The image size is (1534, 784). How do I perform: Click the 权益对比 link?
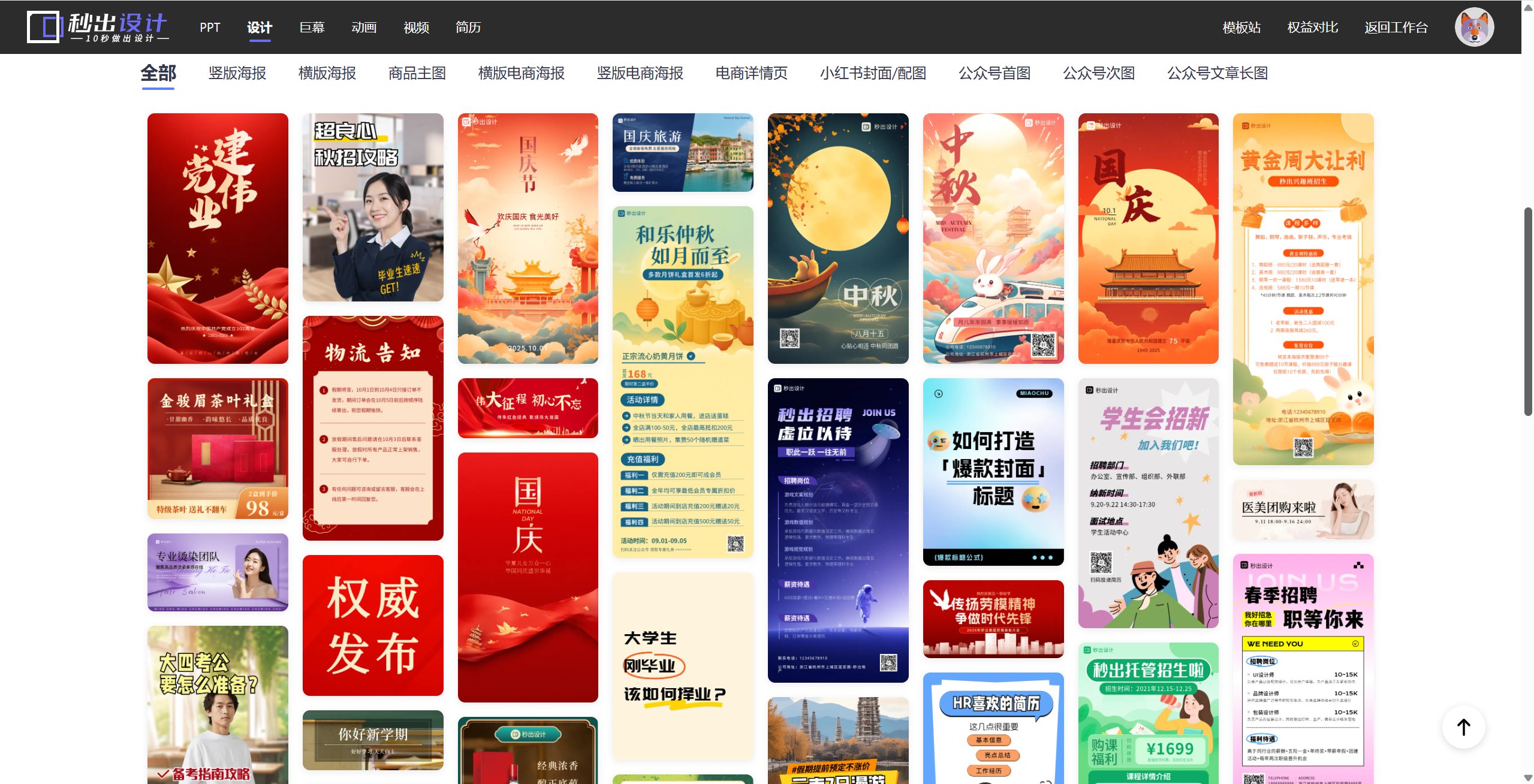point(1312,28)
